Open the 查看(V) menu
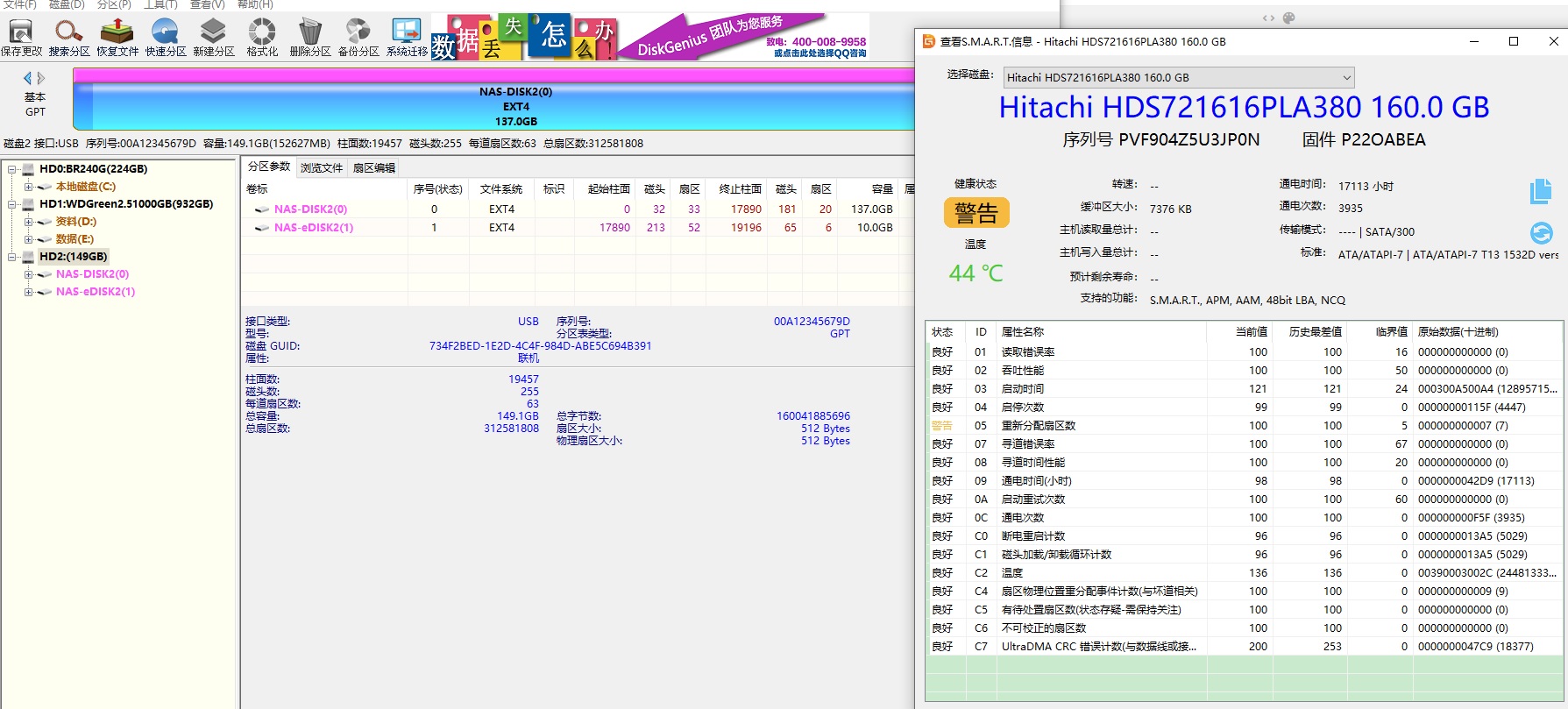1568x709 pixels. pyautogui.click(x=208, y=4)
